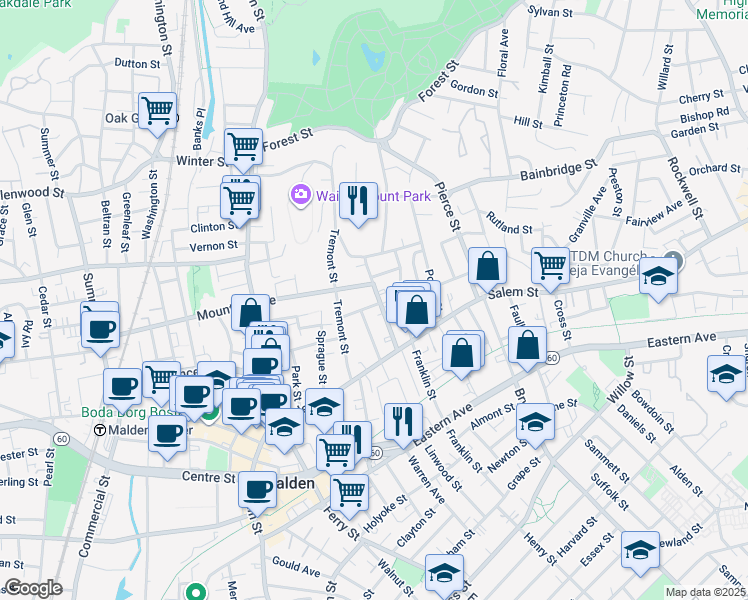Click the 'Centre St' street label
This screenshot has height=600, width=748.
pos(208,477)
